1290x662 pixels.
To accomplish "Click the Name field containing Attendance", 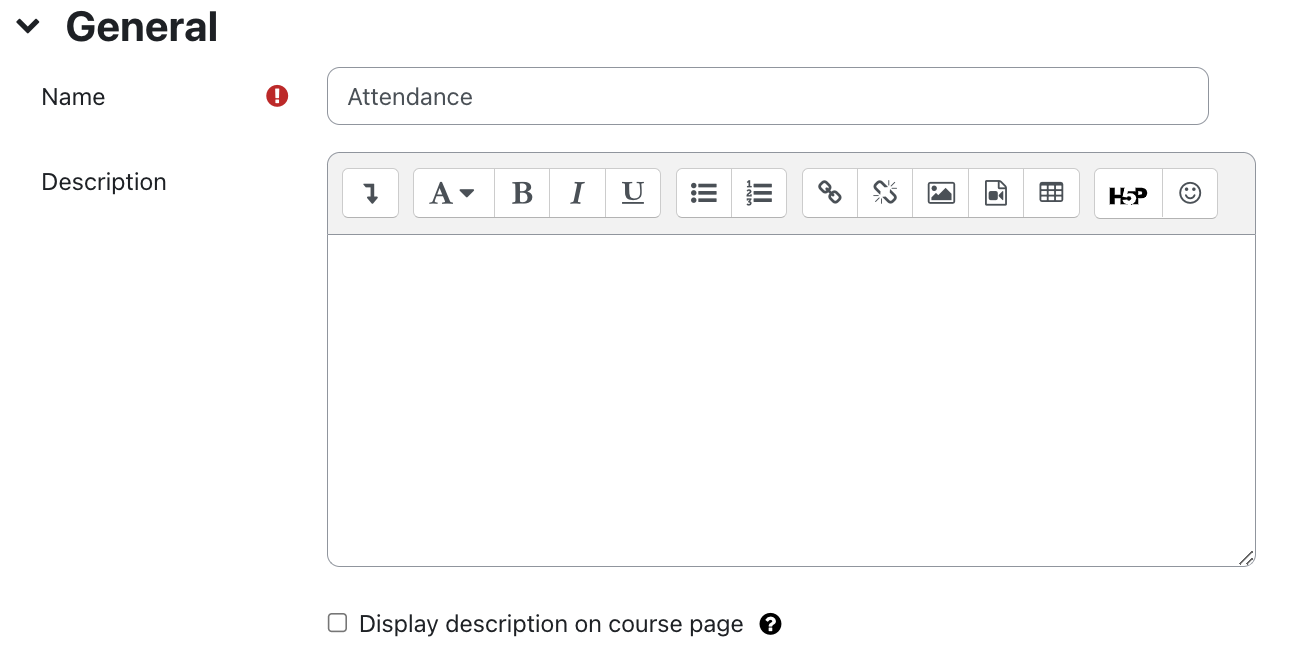I will point(767,96).
